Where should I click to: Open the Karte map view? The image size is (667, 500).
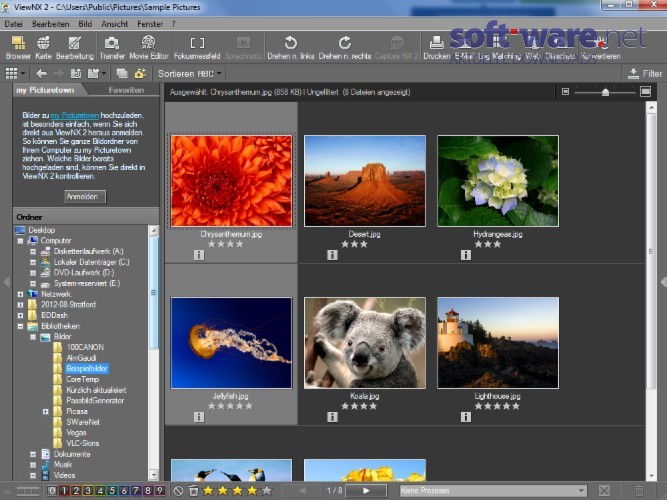pos(43,47)
